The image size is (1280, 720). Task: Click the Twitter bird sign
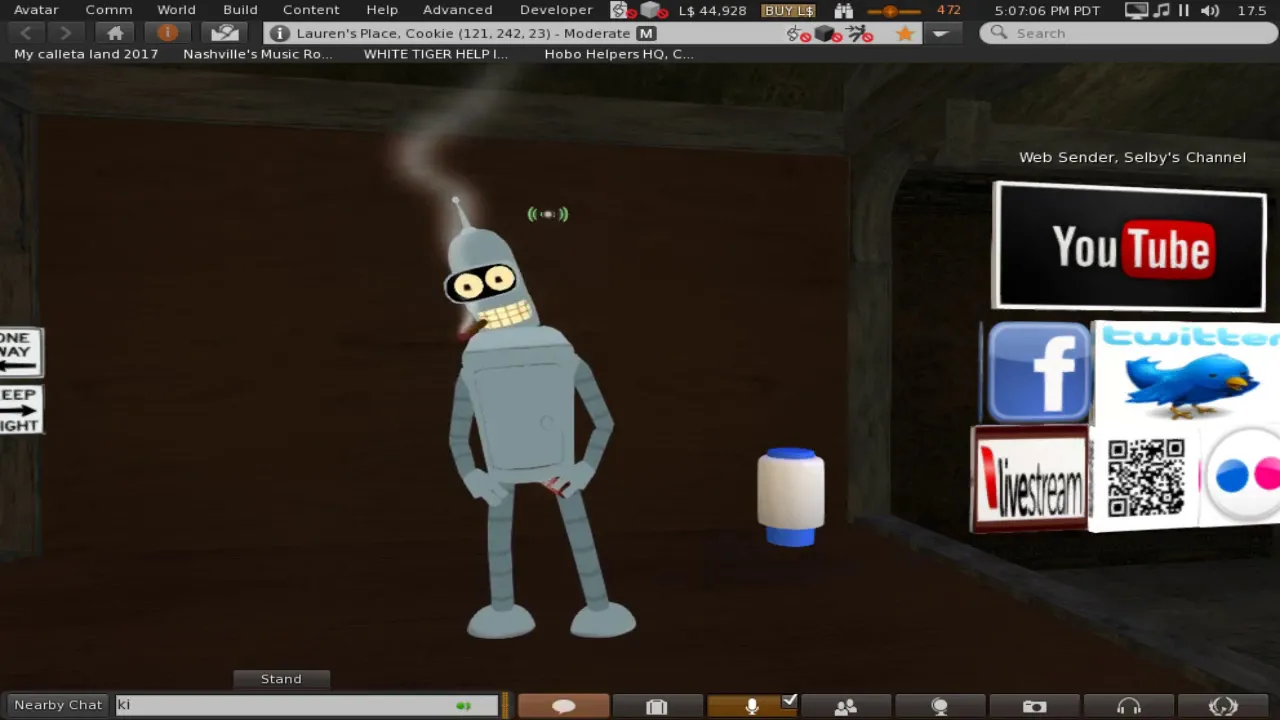[x=1186, y=373]
